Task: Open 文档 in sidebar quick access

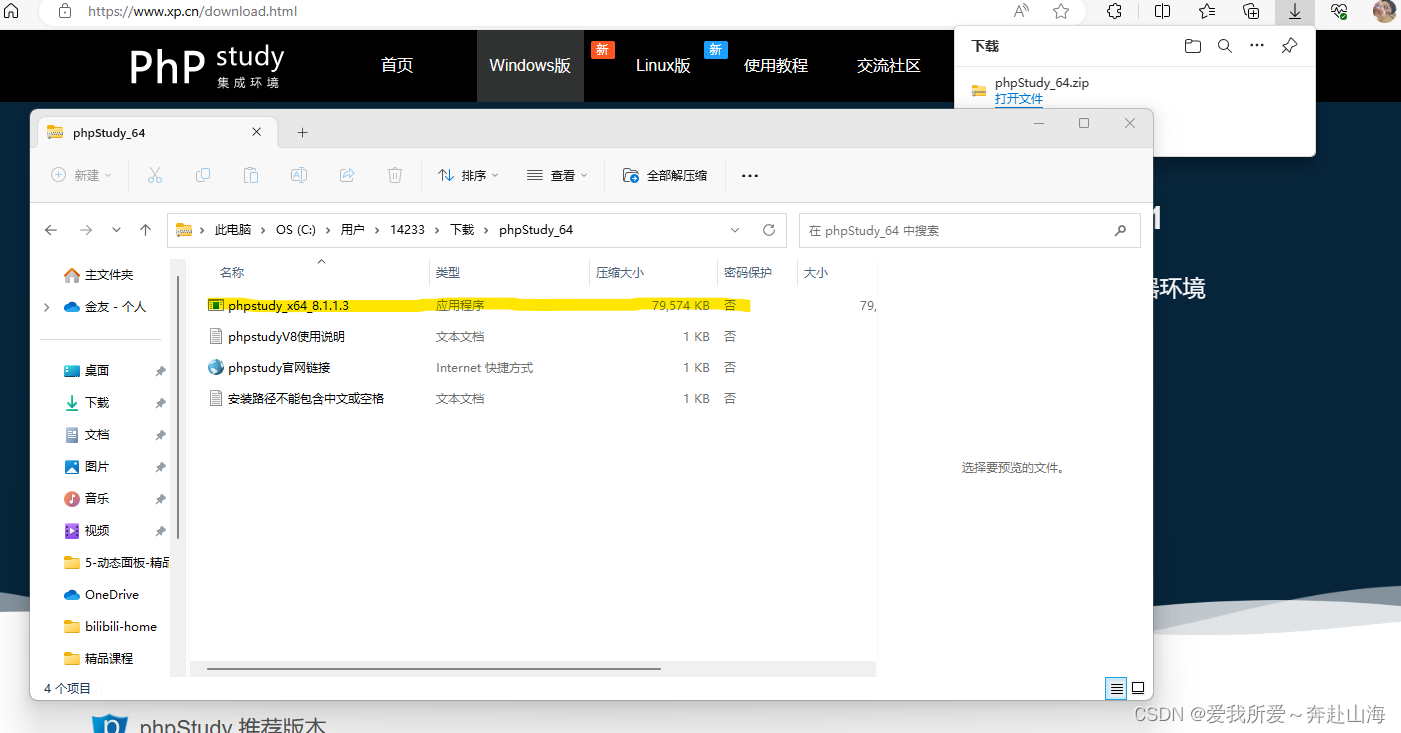Action: click(x=97, y=435)
